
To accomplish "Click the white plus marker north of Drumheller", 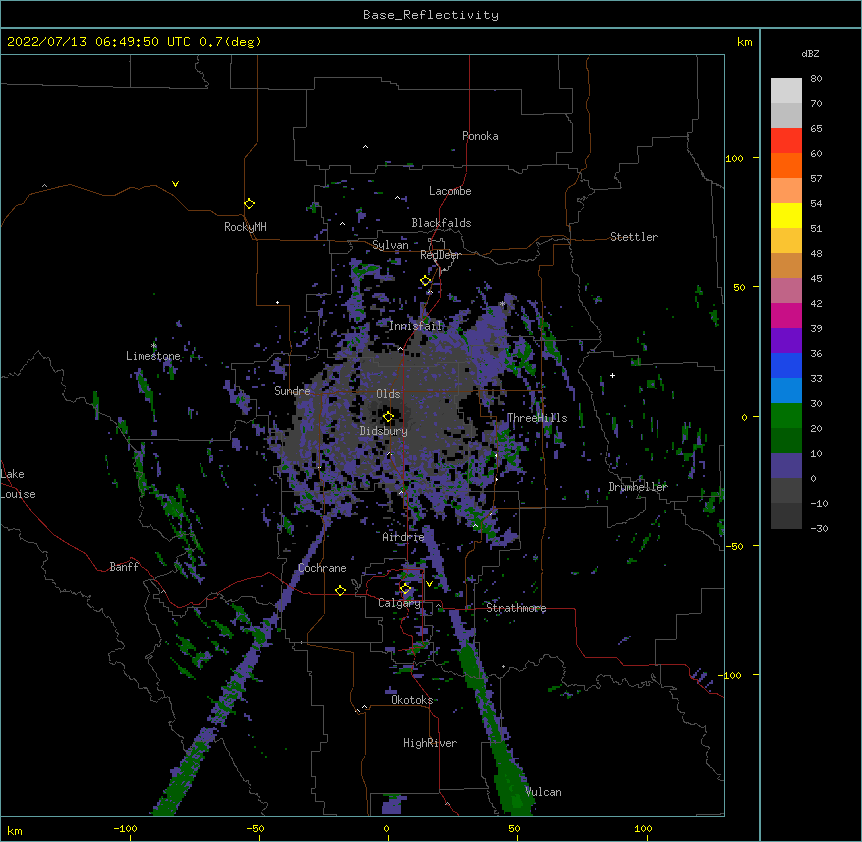I will tap(612, 375).
